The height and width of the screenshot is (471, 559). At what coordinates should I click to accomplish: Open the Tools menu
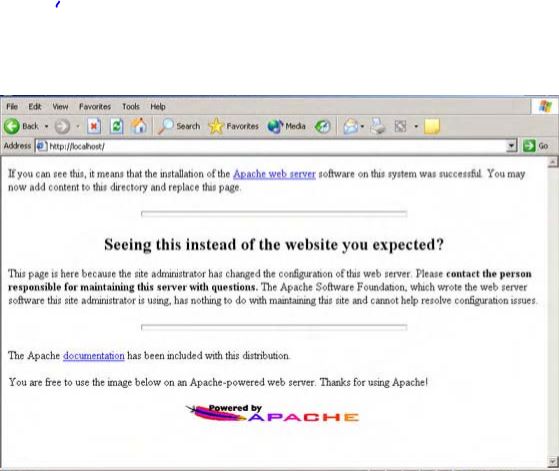coord(131,107)
